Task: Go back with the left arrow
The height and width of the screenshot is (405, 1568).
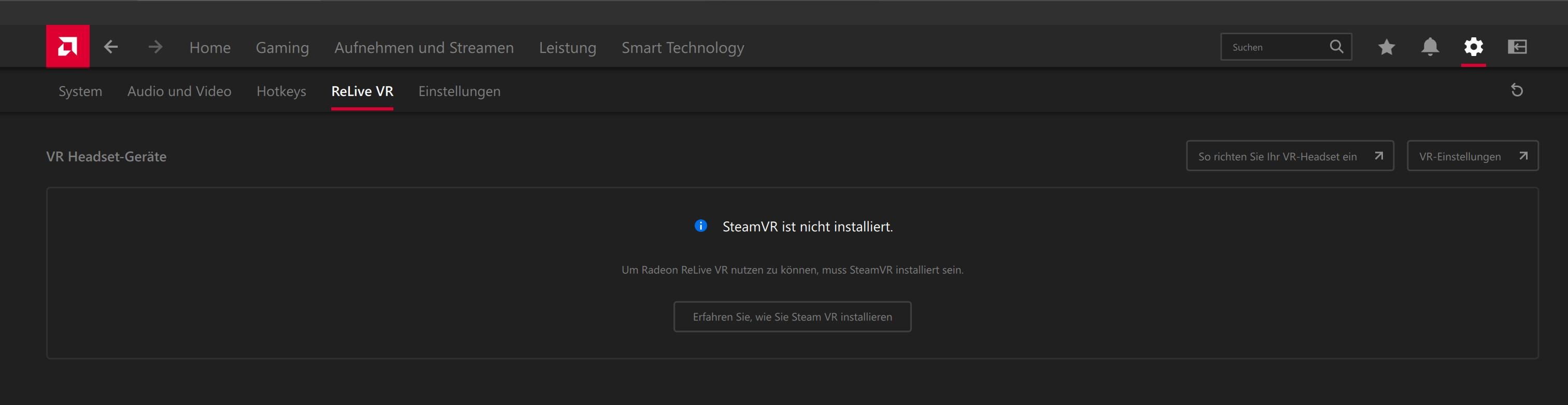Action: click(x=111, y=47)
